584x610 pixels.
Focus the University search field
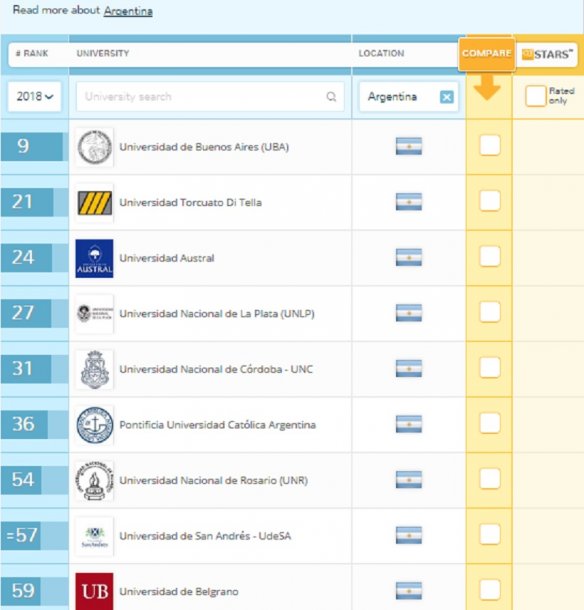pyautogui.click(x=210, y=96)
